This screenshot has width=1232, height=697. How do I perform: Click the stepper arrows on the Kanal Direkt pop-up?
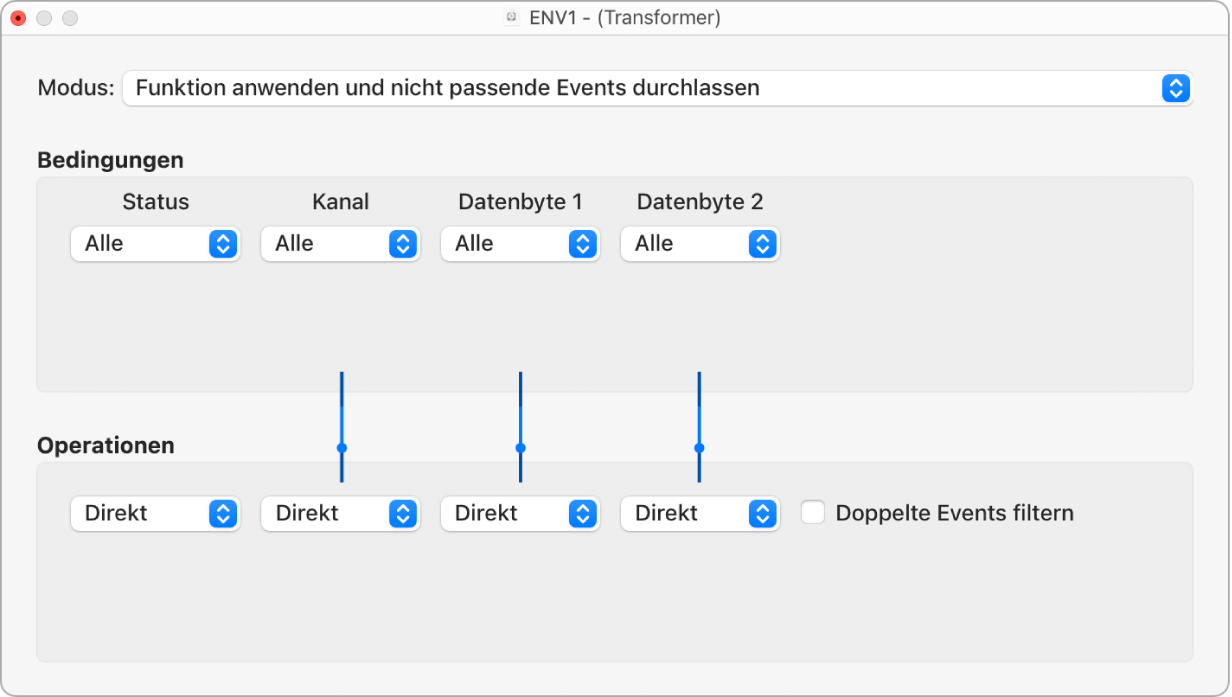coord(403,513)
